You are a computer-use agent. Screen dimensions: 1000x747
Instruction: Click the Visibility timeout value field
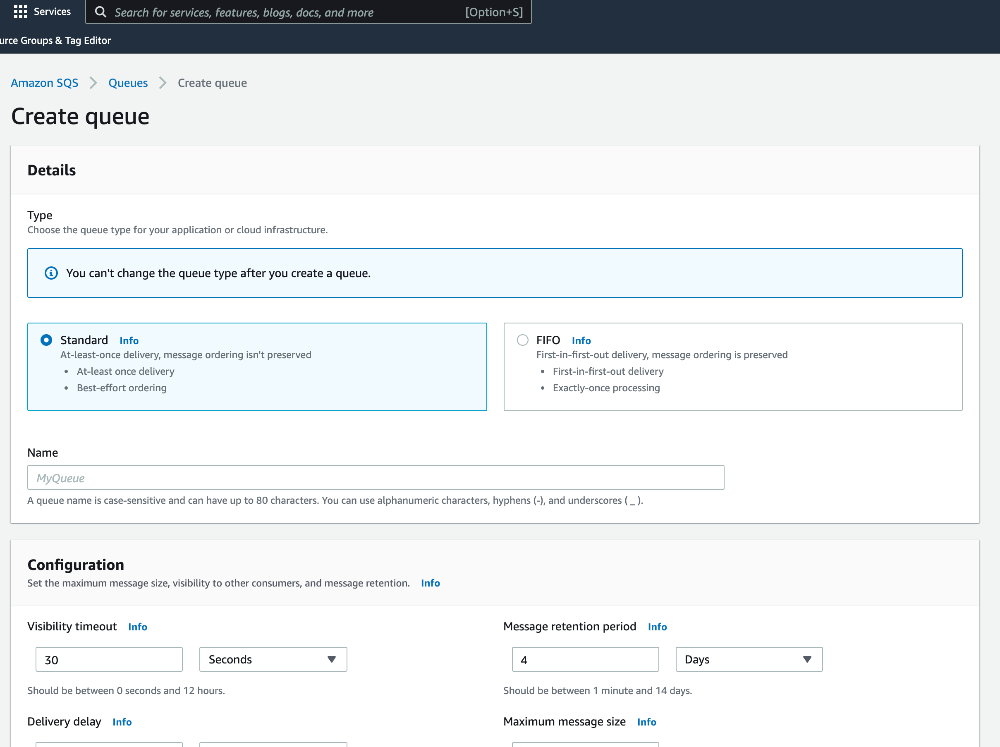109,659
